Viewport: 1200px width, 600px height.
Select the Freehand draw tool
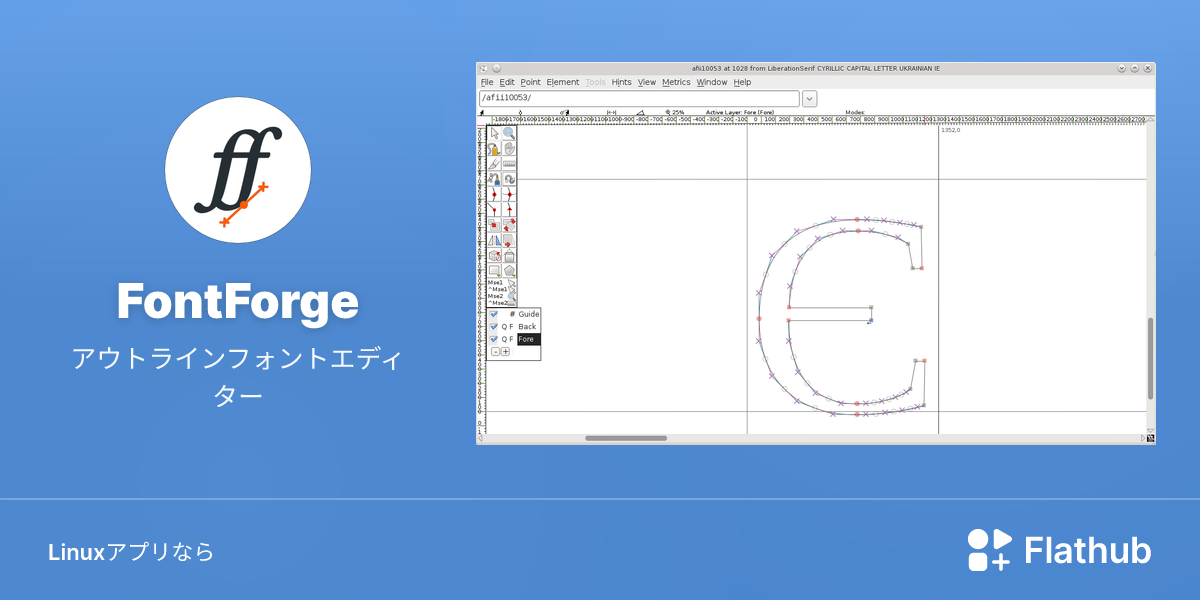[x=494, y=148]
